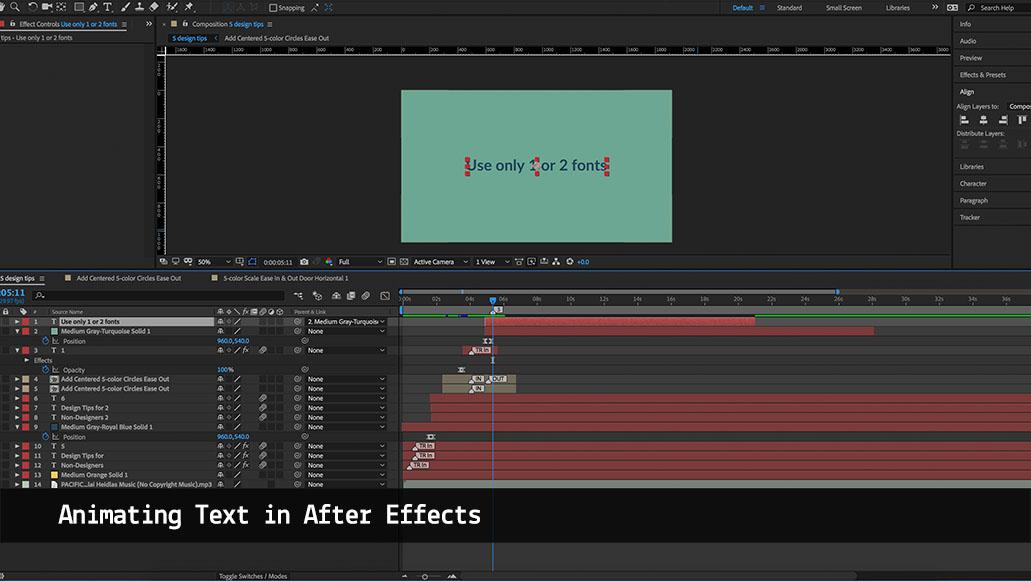Expand layer 6 properties triangle
Screen dimensions: 1031x581
(x=17, y=398)
